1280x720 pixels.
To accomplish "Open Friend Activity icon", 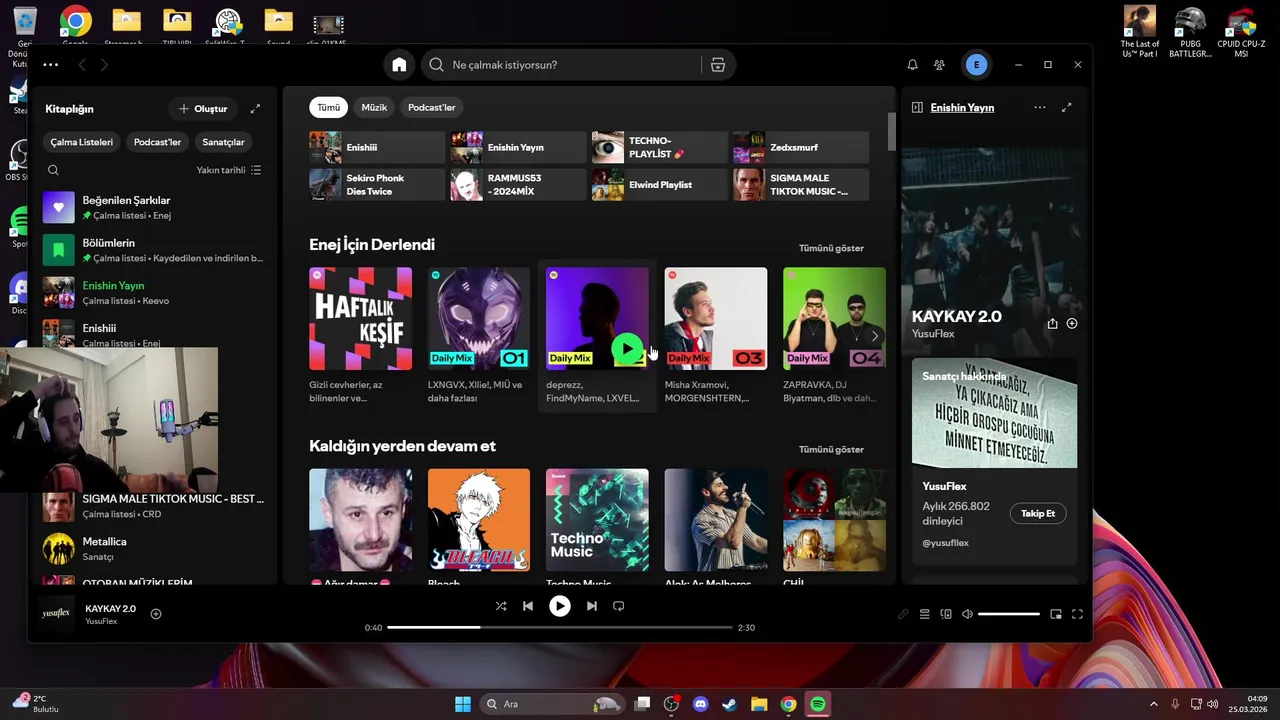I will (939, 65).
